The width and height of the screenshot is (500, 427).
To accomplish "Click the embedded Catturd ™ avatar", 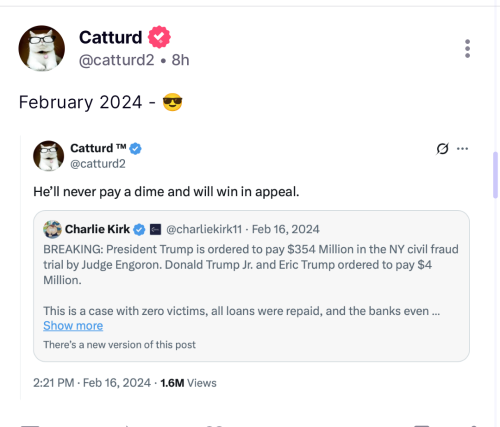I will (x=49, y=156).
